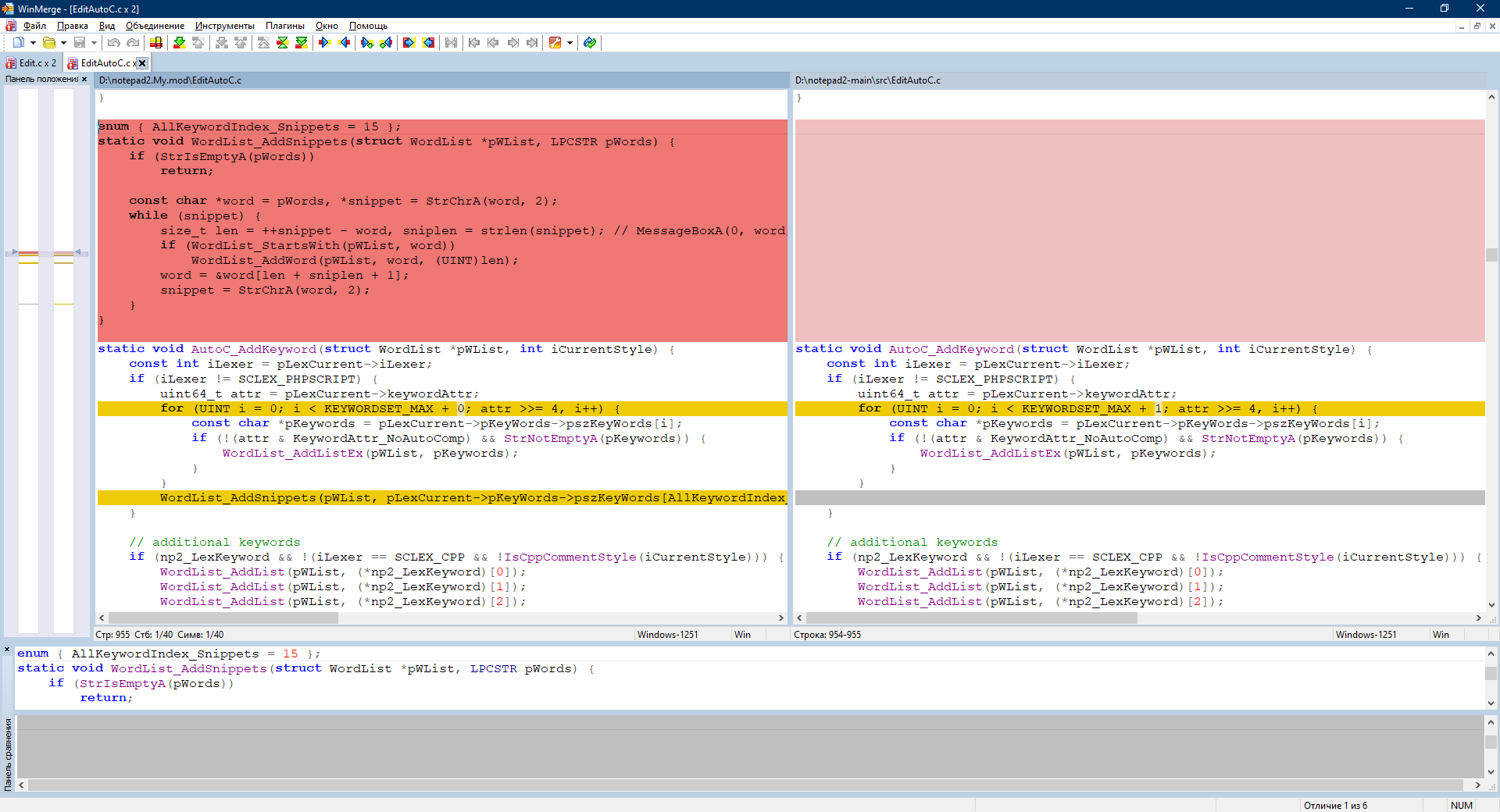Screen dimensions: 1500x812
Task: Copy right and advance to next difference
Action: (x=367, y=43)
